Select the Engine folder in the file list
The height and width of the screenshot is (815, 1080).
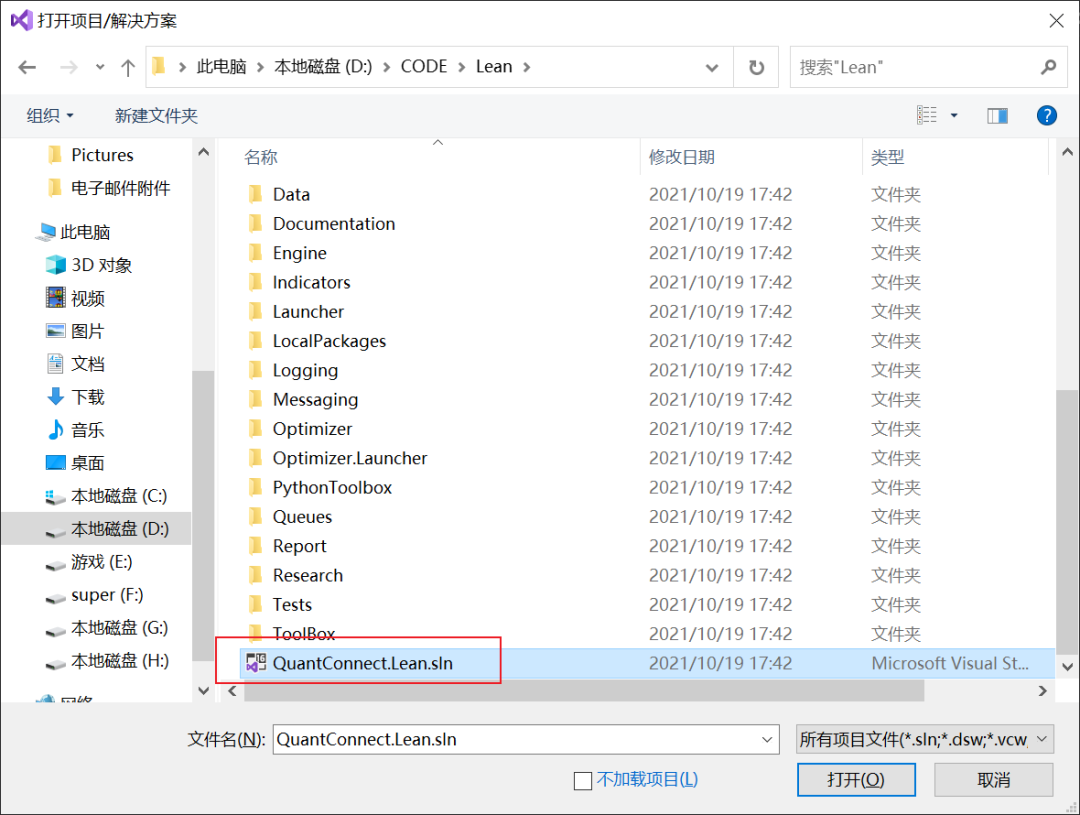(x=298, y=253)
